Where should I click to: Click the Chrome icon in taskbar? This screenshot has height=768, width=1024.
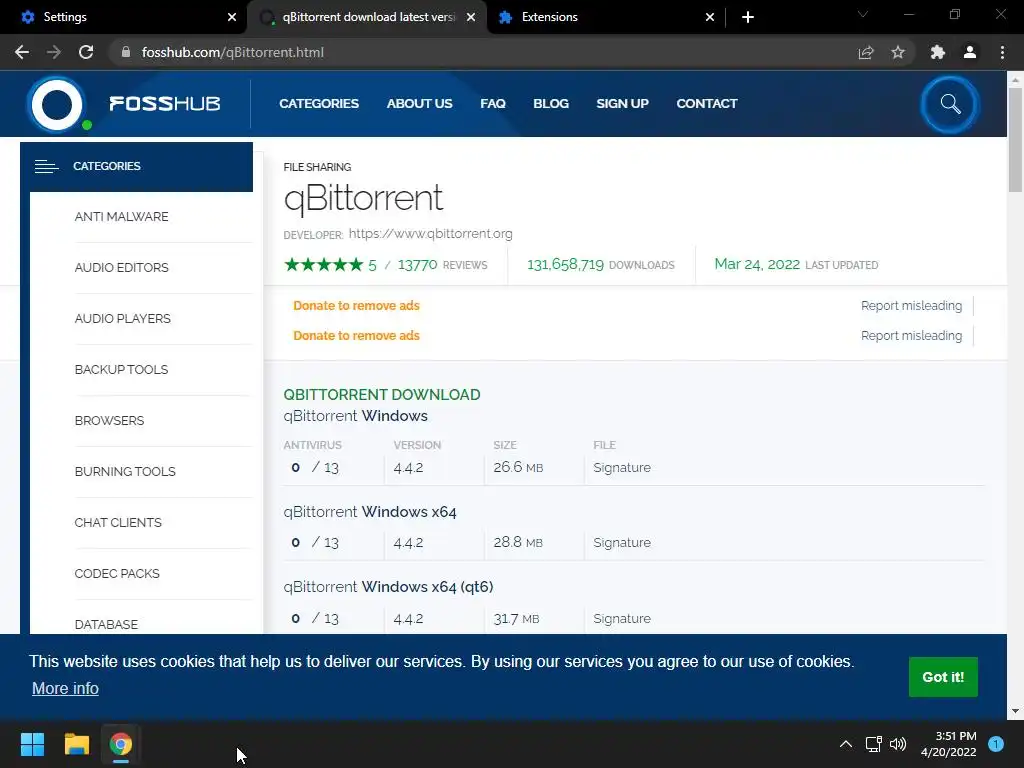coord(121,744)
